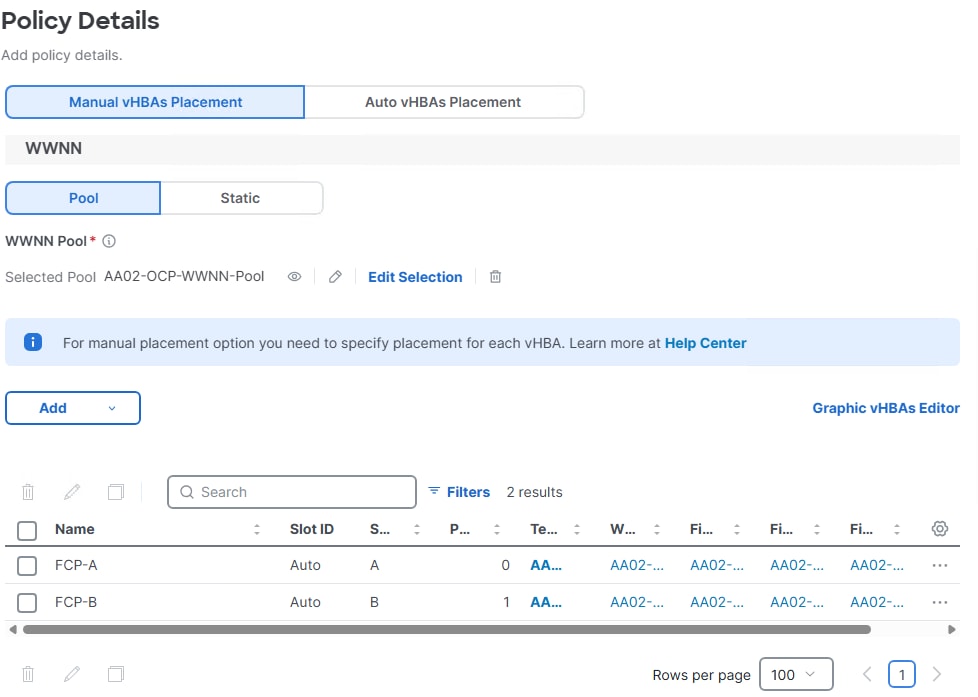Sort by S... column arrows
This screenshot has height=697, width=978.
pyautogui.click(x=417, y=529)
